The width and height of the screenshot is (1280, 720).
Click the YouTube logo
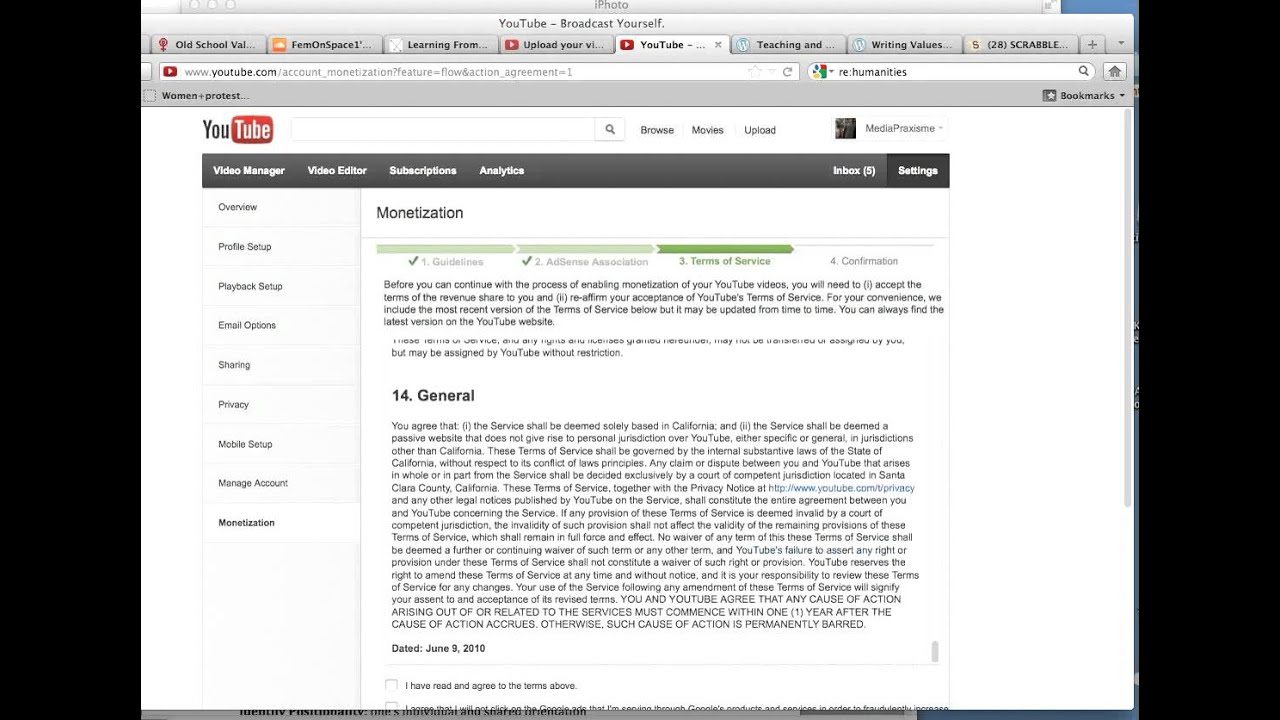pyautogui.click(x=238, y=130)
